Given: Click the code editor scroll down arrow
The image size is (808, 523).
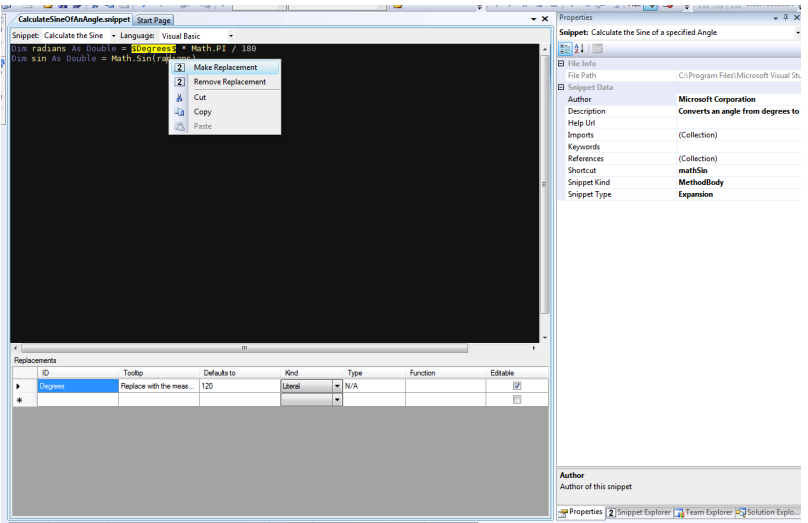Looking at the screenshot, I should point(545,338).
